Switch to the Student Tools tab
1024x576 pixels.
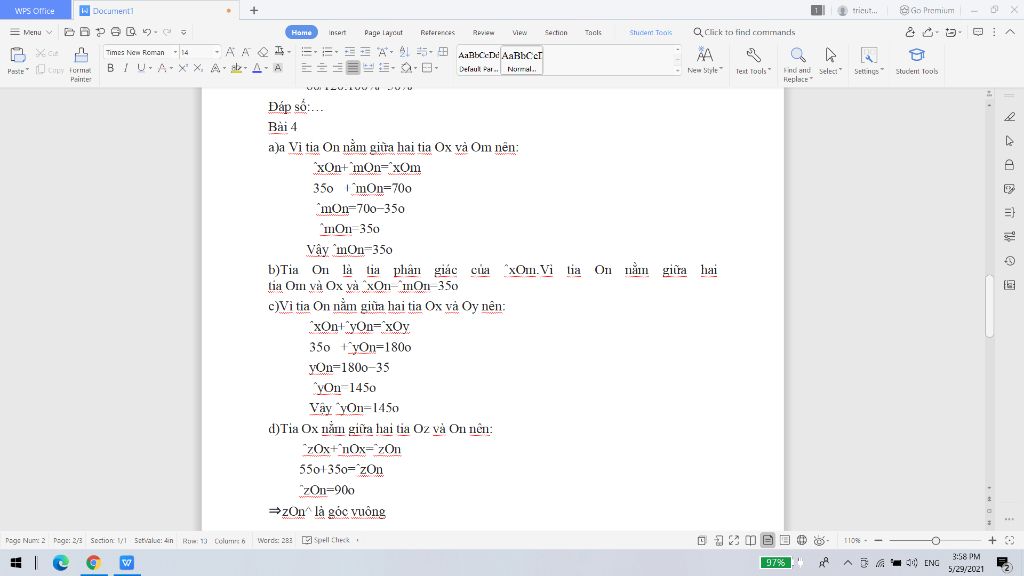pyautogui.click(x=650, y=33)
